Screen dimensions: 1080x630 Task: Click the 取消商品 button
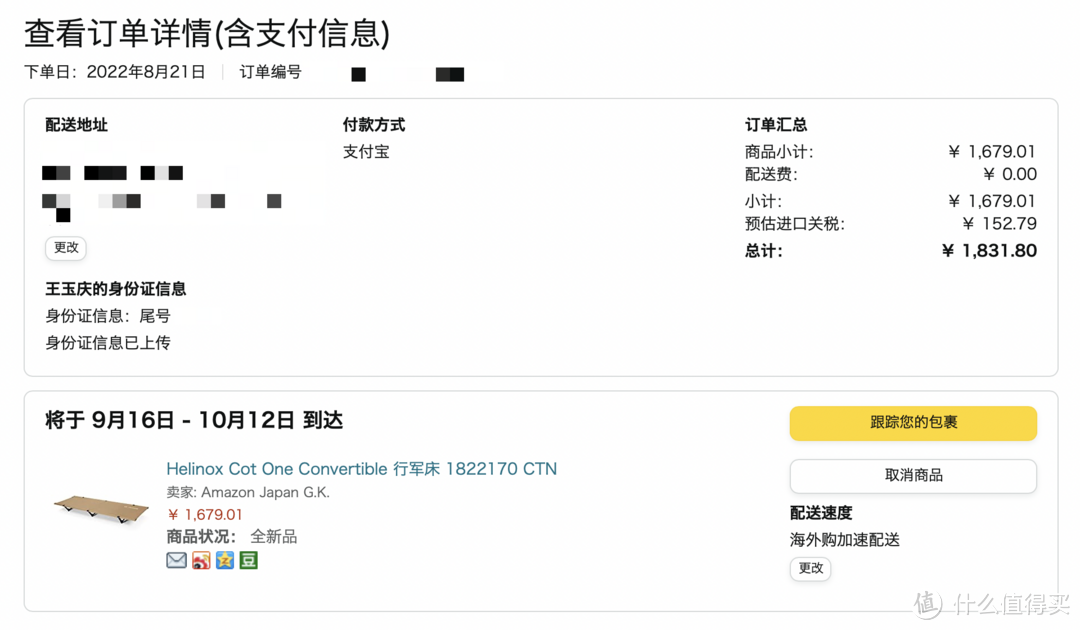coord(913,476)
